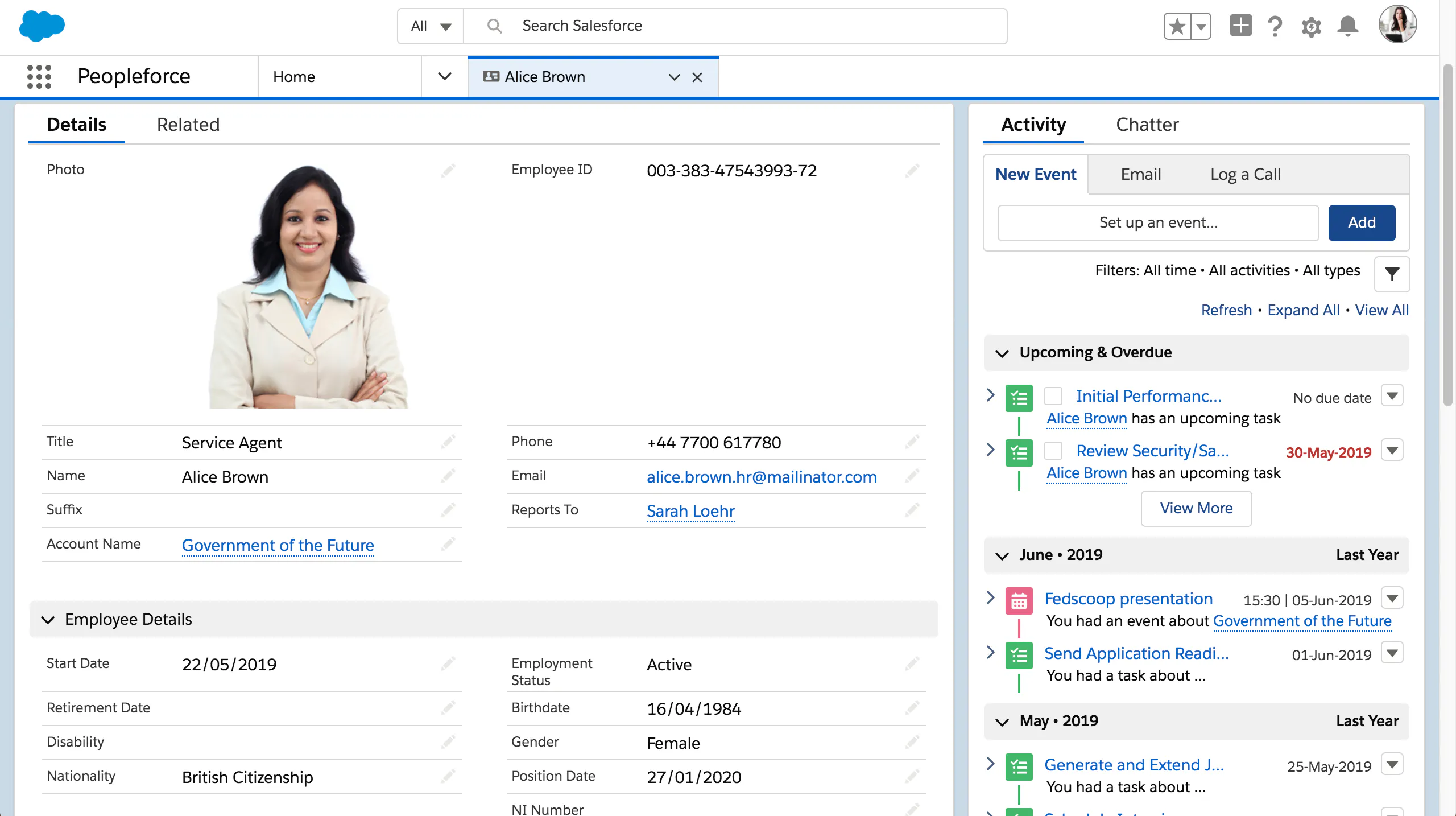
Task: Collapse the Employee Details section
Action: pos(48,619)
